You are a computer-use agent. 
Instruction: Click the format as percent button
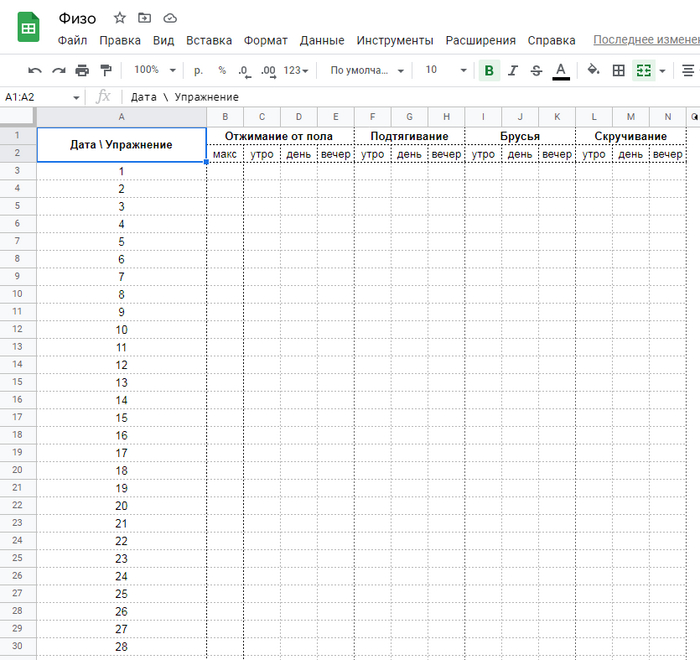tap(222, 70)
